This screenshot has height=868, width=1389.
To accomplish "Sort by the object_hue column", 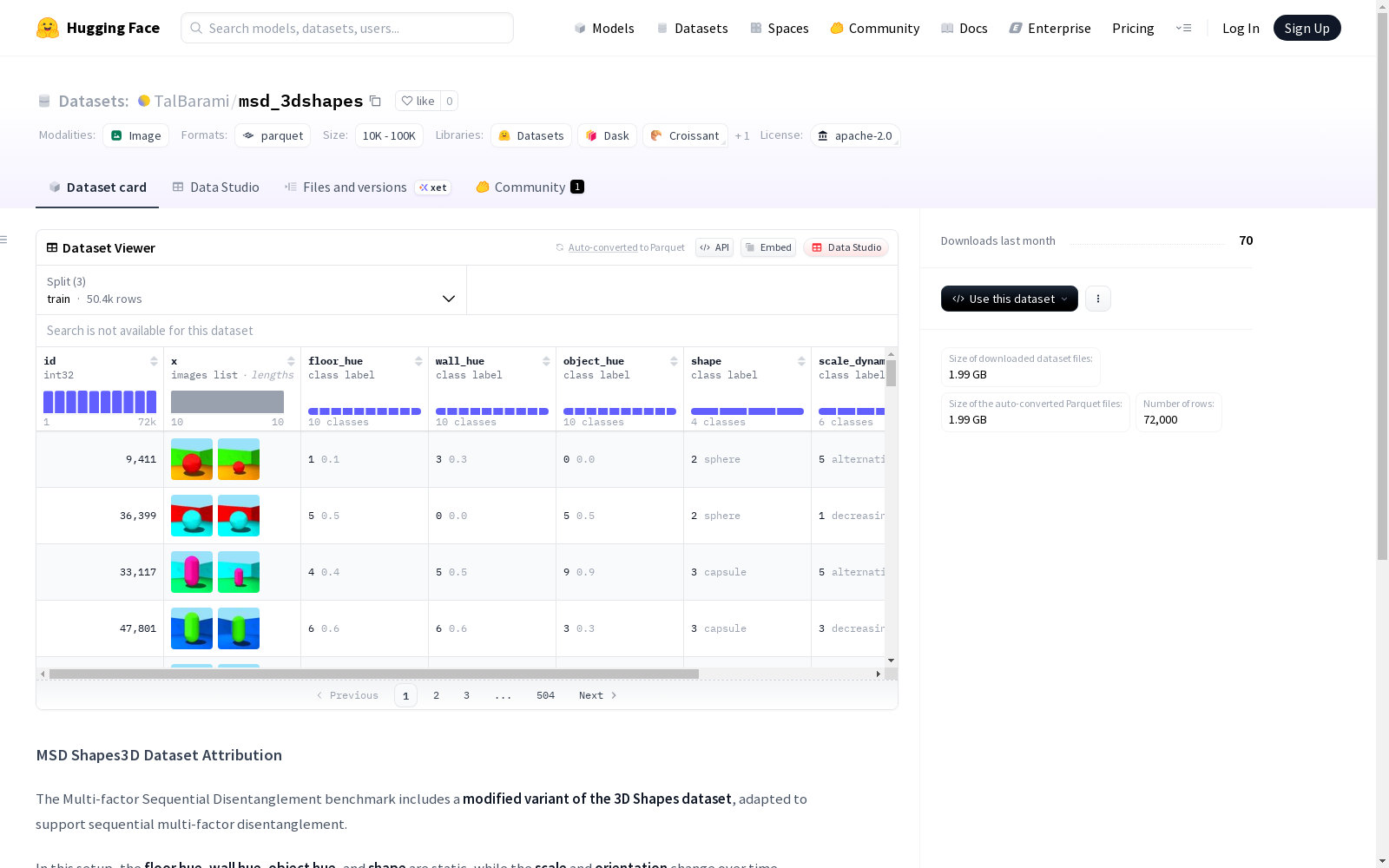I will [674, 361].
